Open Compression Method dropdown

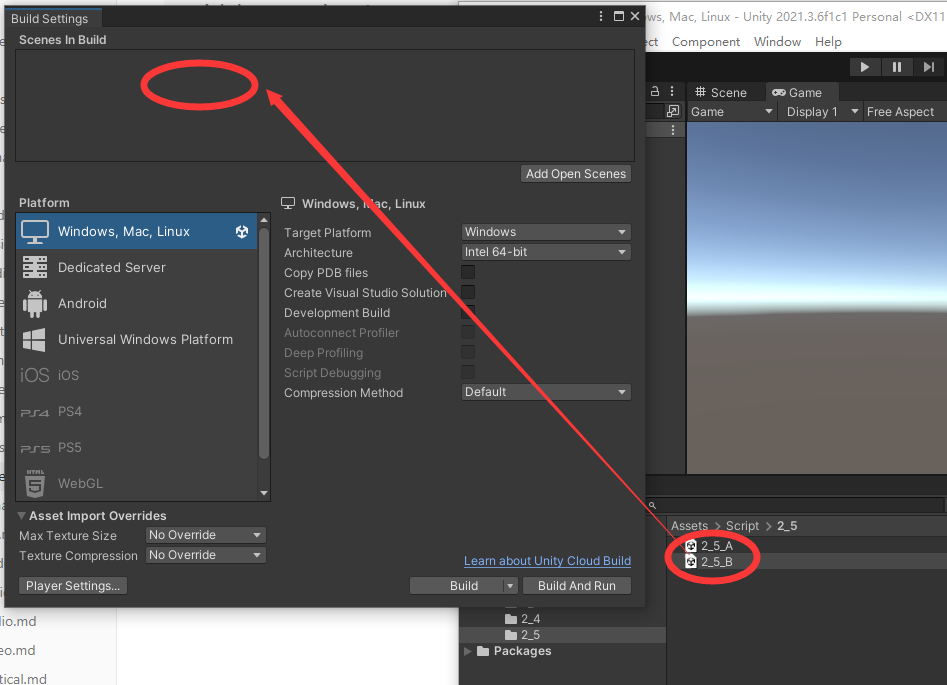[546, 392]
